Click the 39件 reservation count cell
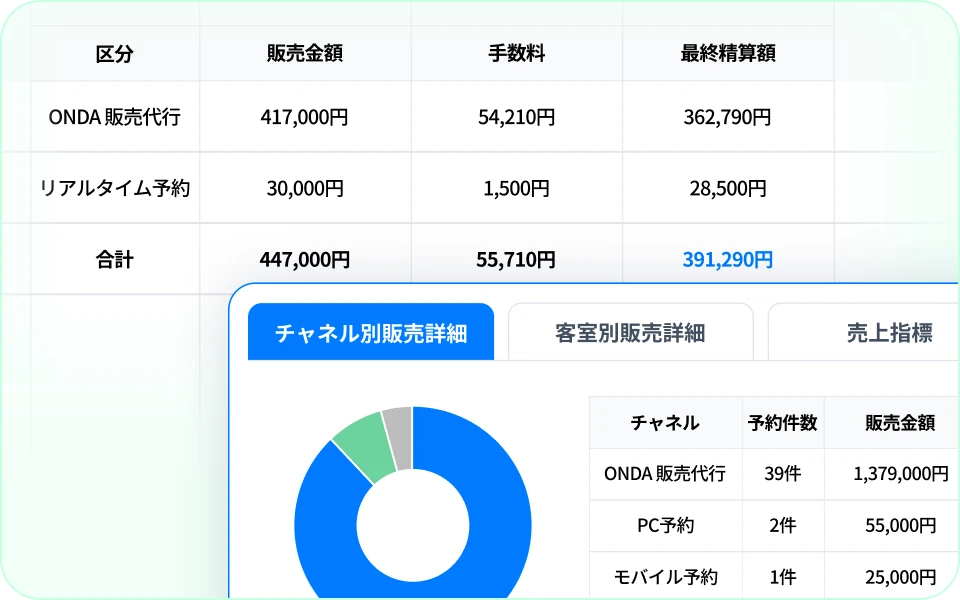Viewport: 960px width, 600px height. (782, 473)
